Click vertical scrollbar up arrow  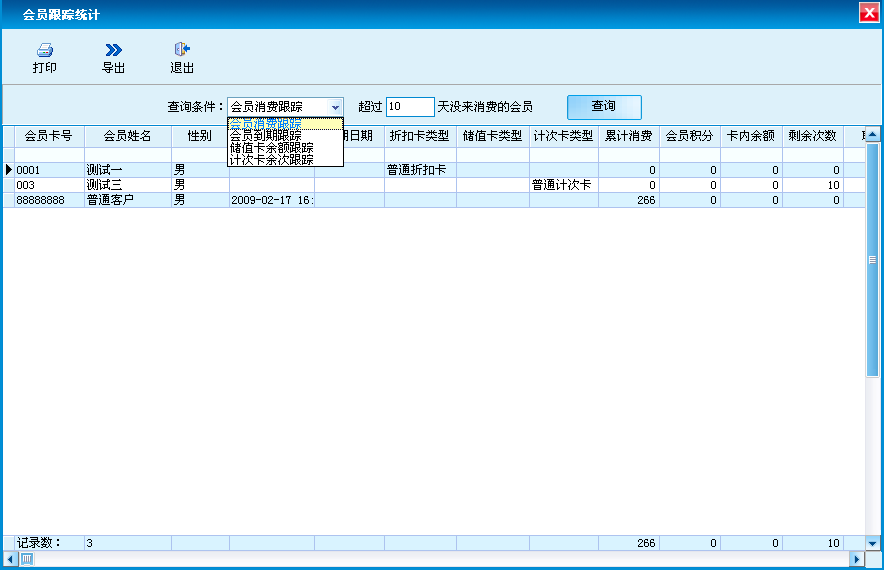point(872,135)
